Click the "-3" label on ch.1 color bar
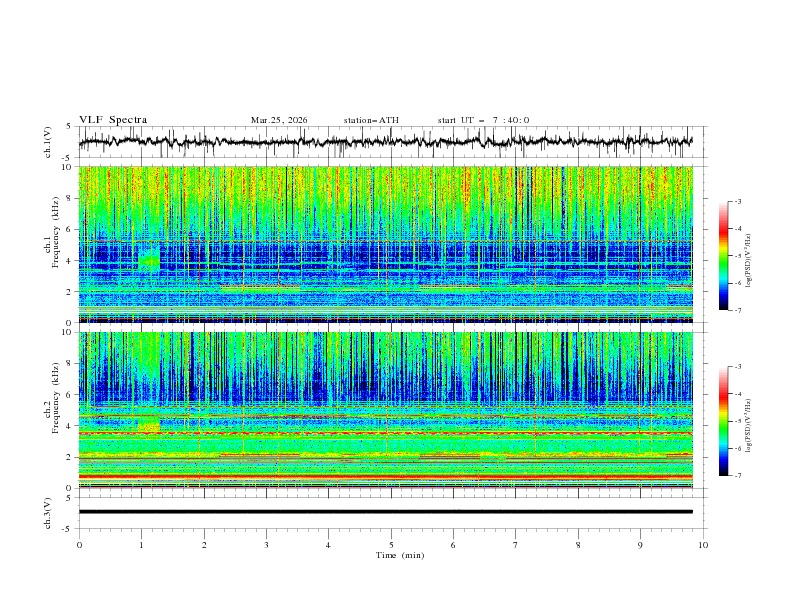The width and height of the screenshot is (792, 612). (738, 201)
